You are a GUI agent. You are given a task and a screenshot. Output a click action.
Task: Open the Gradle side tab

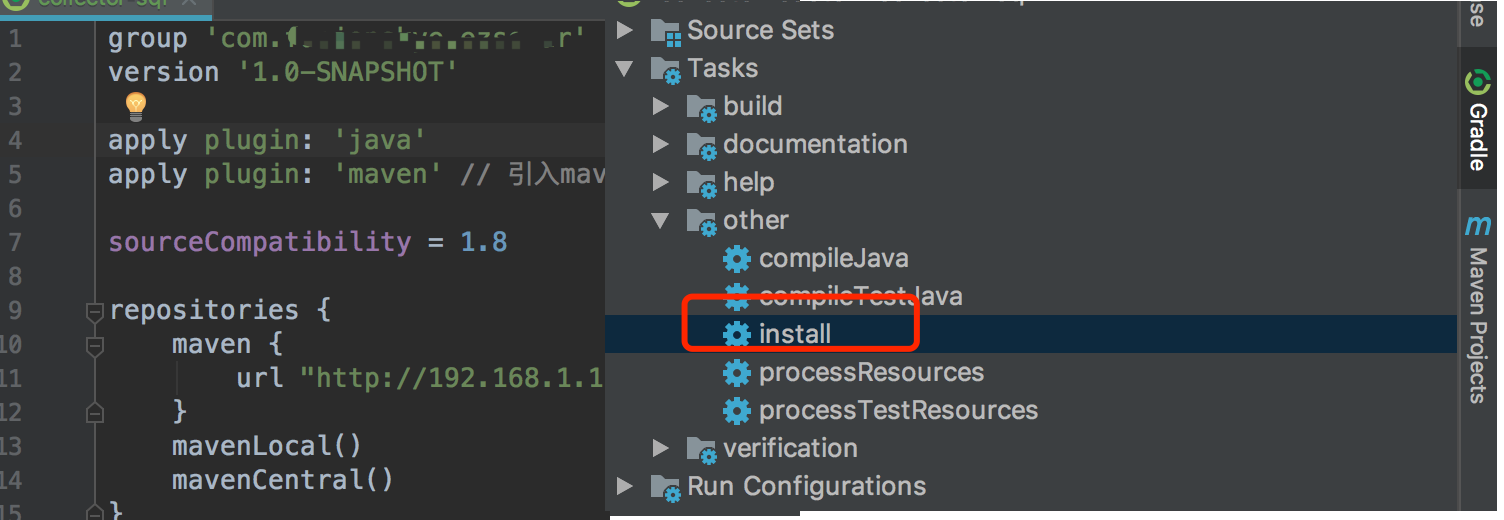[1477, 118]
